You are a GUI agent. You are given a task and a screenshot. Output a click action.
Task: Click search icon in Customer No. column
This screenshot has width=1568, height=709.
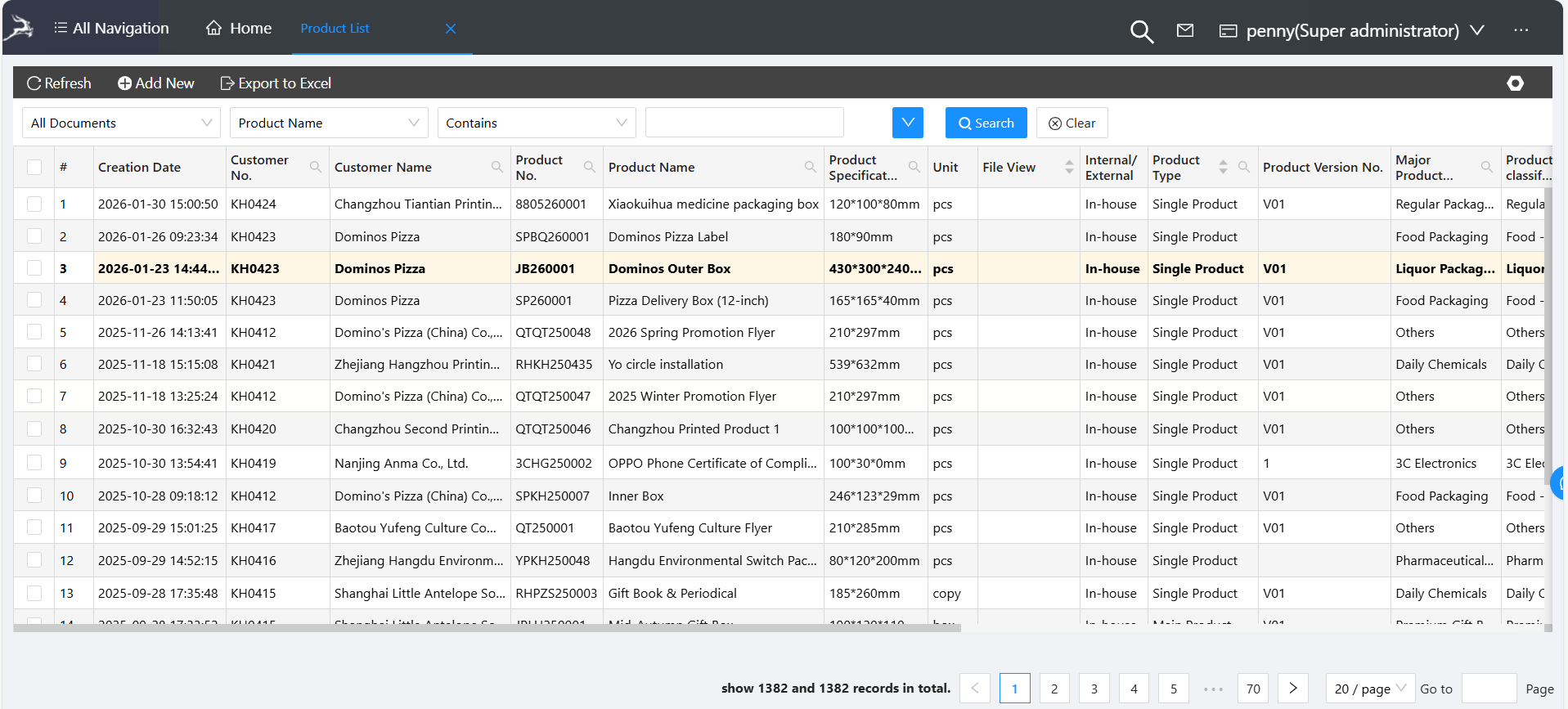coord(315,167)
